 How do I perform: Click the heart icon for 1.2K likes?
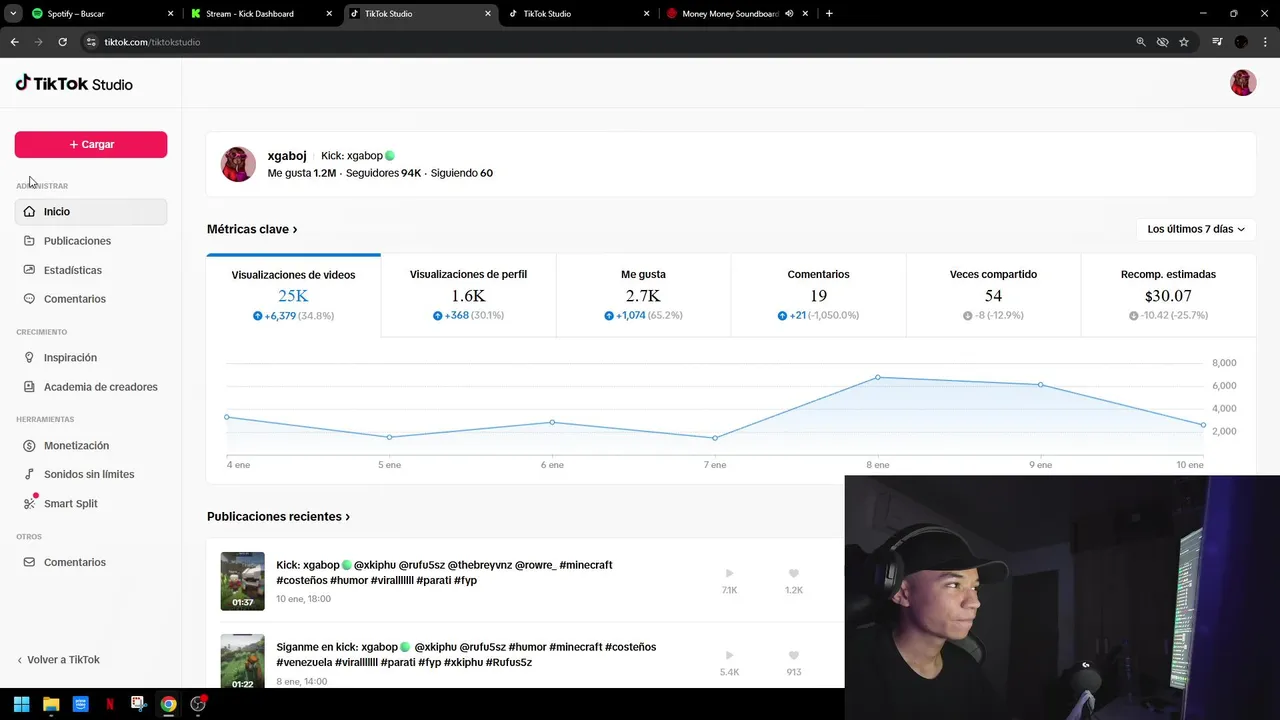[794, 574]
